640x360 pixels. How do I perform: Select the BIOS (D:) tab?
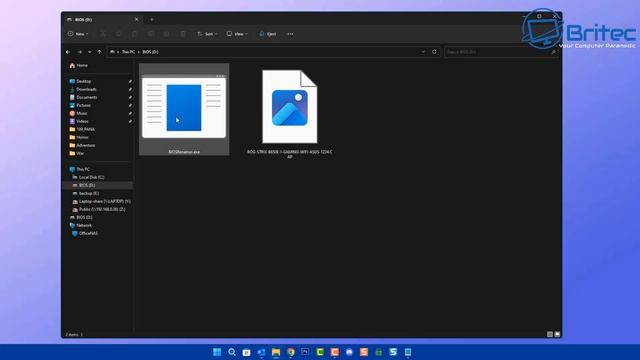[x=102, y=20]
